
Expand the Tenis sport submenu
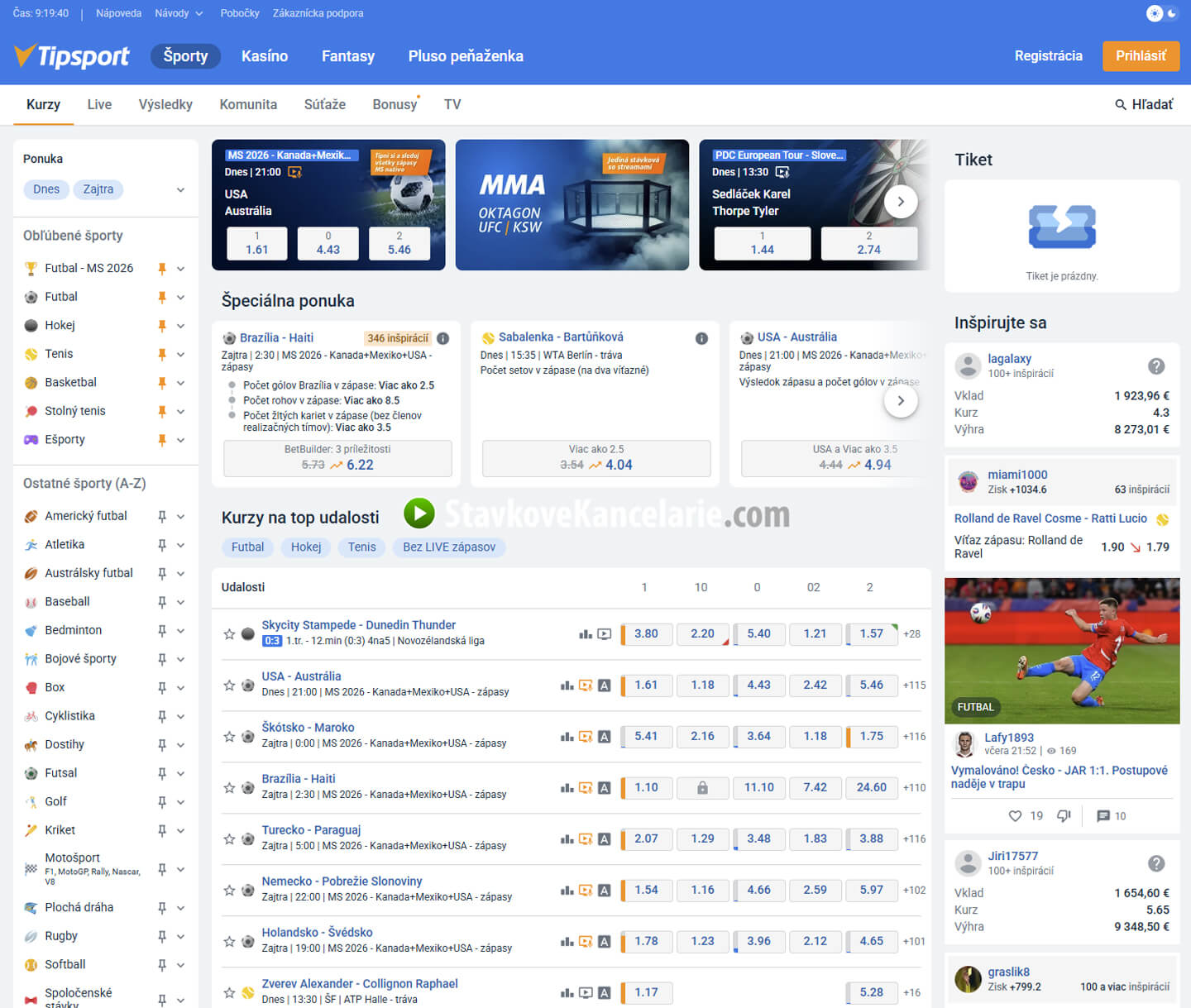(180, 354)
